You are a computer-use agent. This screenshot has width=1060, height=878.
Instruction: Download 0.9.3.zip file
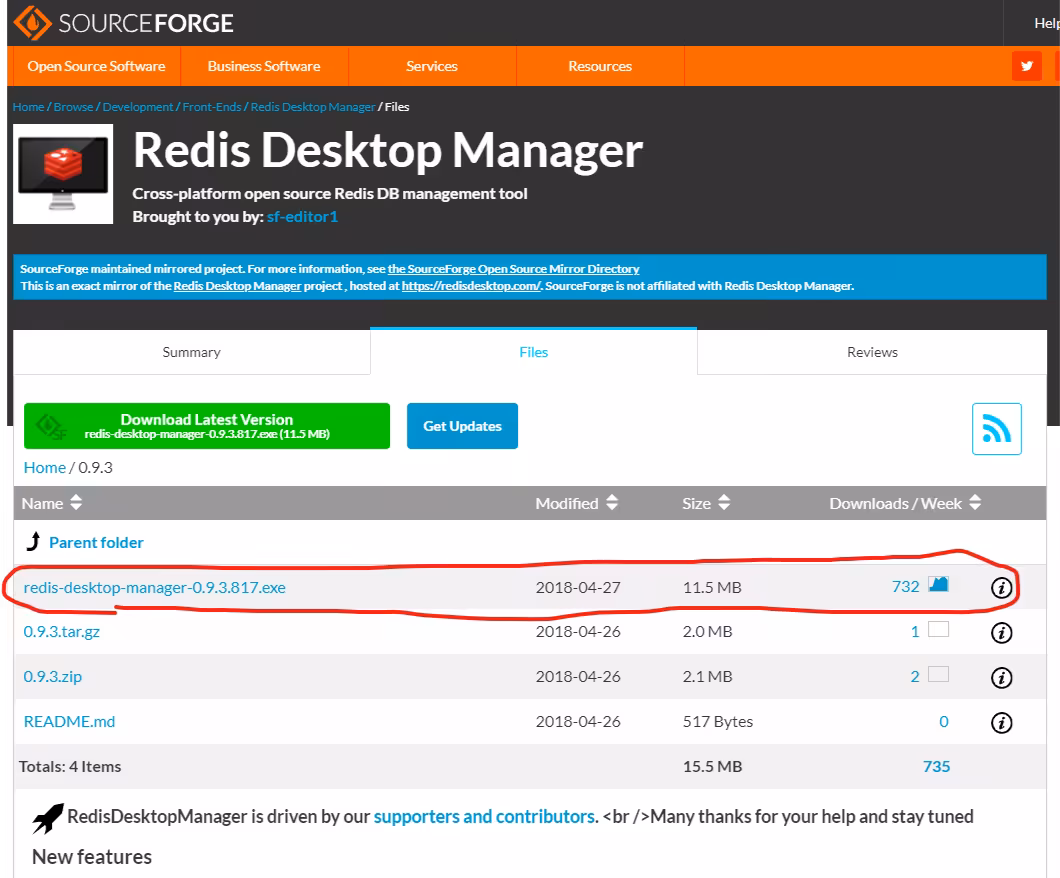(53, 677)
